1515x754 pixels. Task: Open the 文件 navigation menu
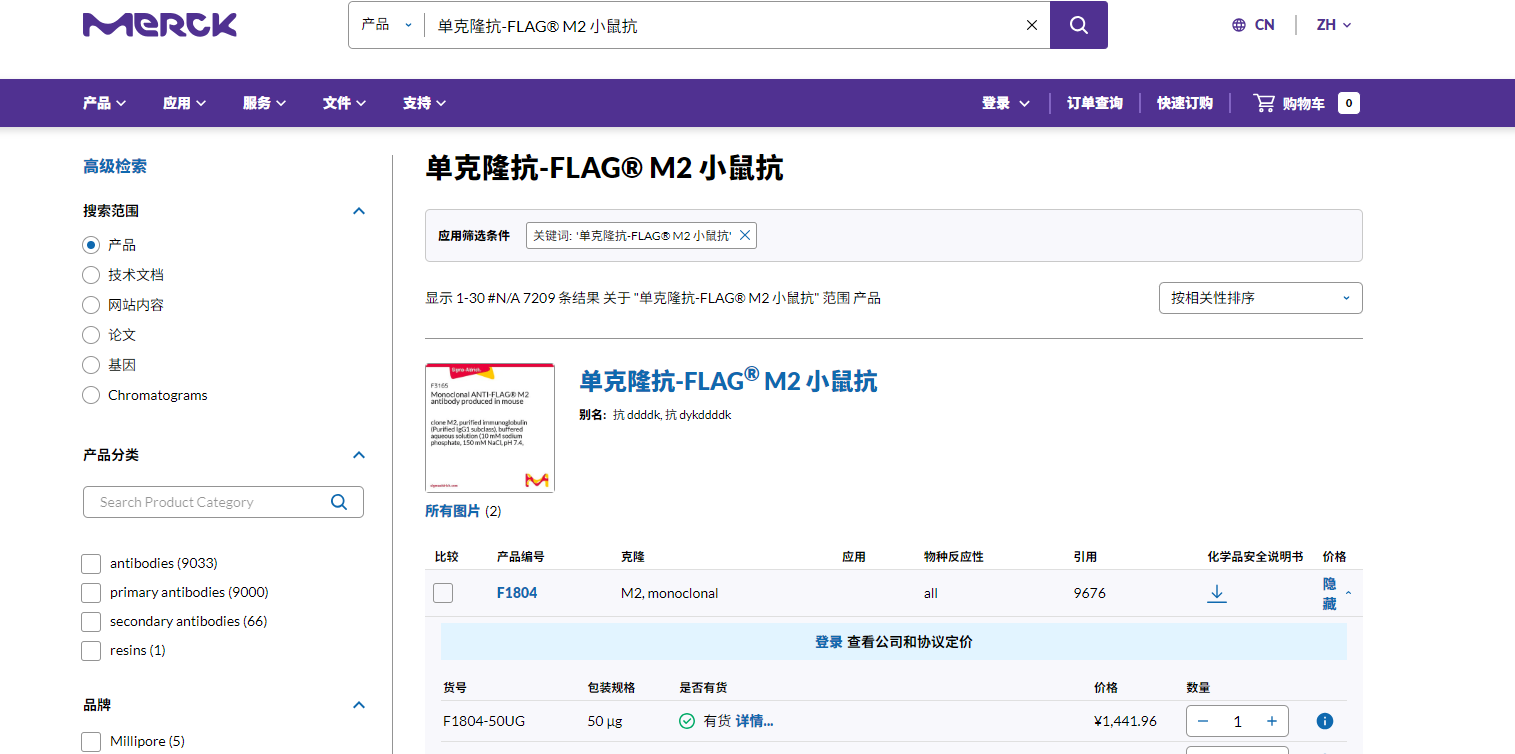[x=344, y=103]
